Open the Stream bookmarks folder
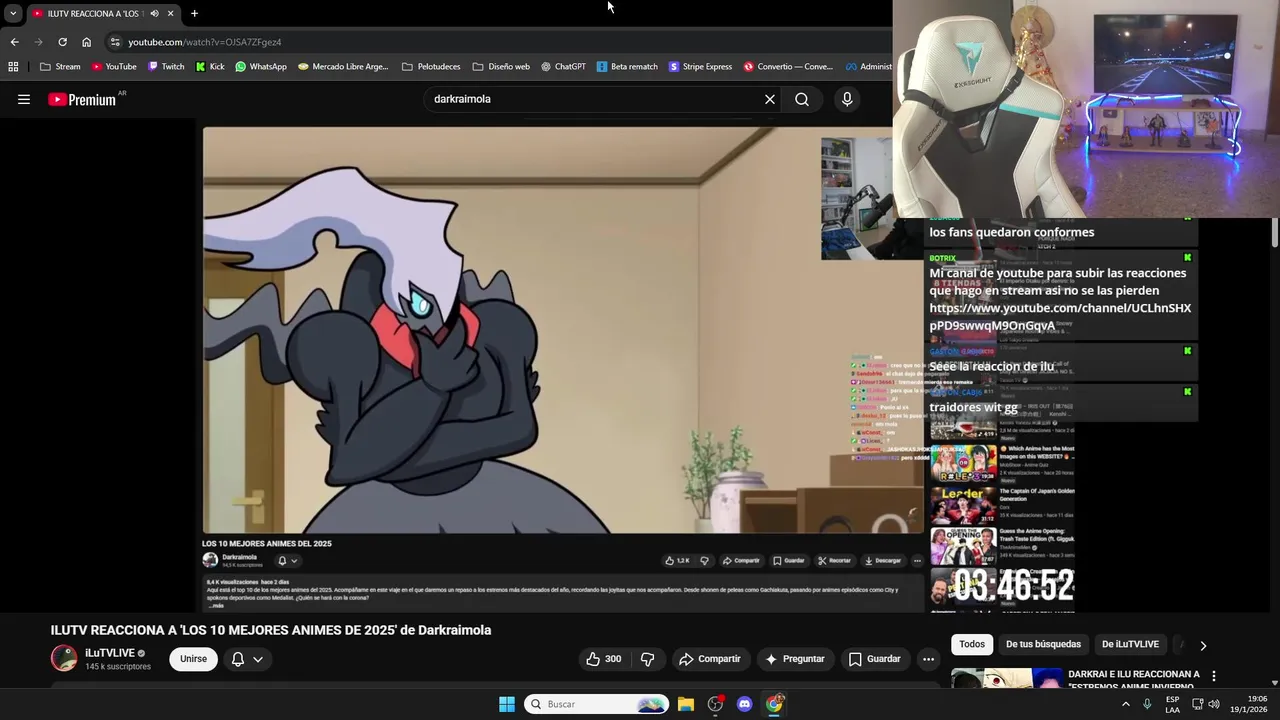The height and width of the screenshot is (720, 1280). pos(60,67)
